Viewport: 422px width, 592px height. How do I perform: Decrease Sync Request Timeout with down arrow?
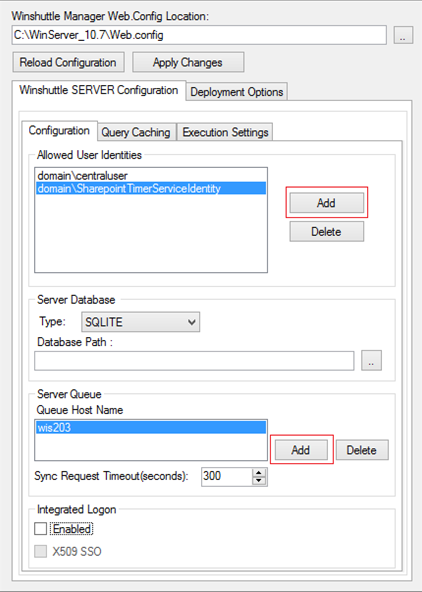259,481
